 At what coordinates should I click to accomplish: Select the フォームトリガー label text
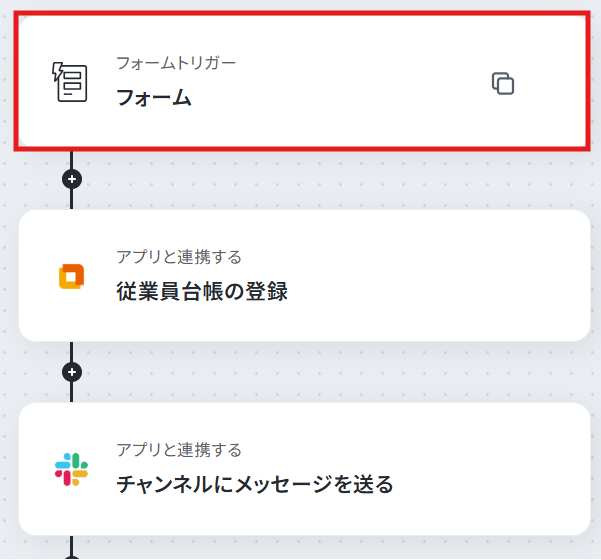click(x=176, y=63)
